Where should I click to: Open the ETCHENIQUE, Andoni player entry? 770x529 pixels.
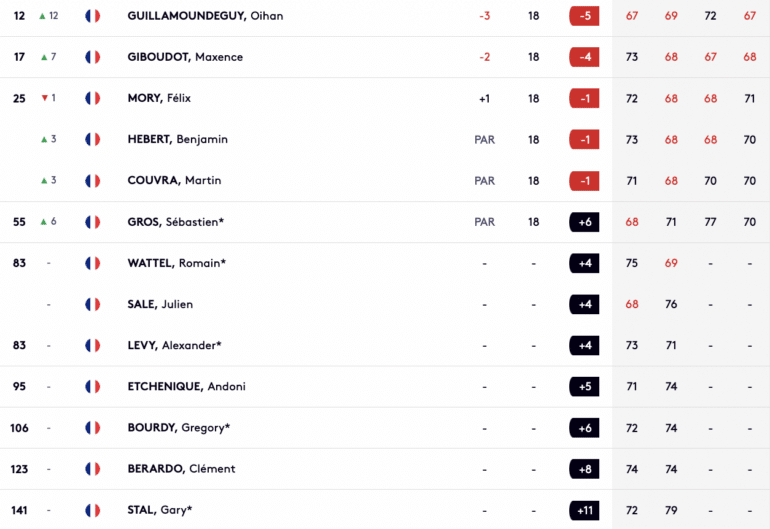pos(187,387)
